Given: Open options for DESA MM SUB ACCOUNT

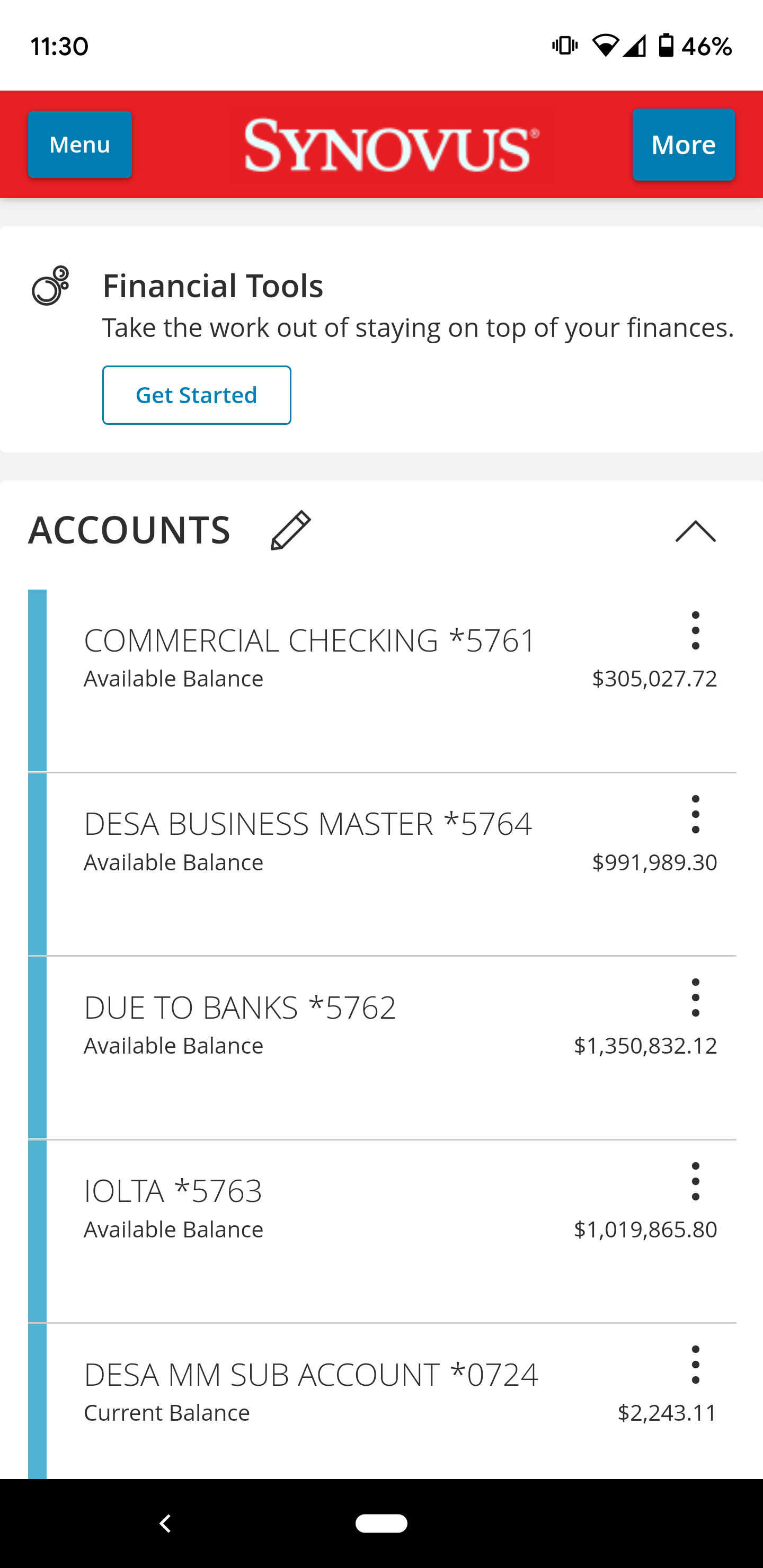Looking at the screenshot, I should pyautogui.click(x=695, y=1365).
